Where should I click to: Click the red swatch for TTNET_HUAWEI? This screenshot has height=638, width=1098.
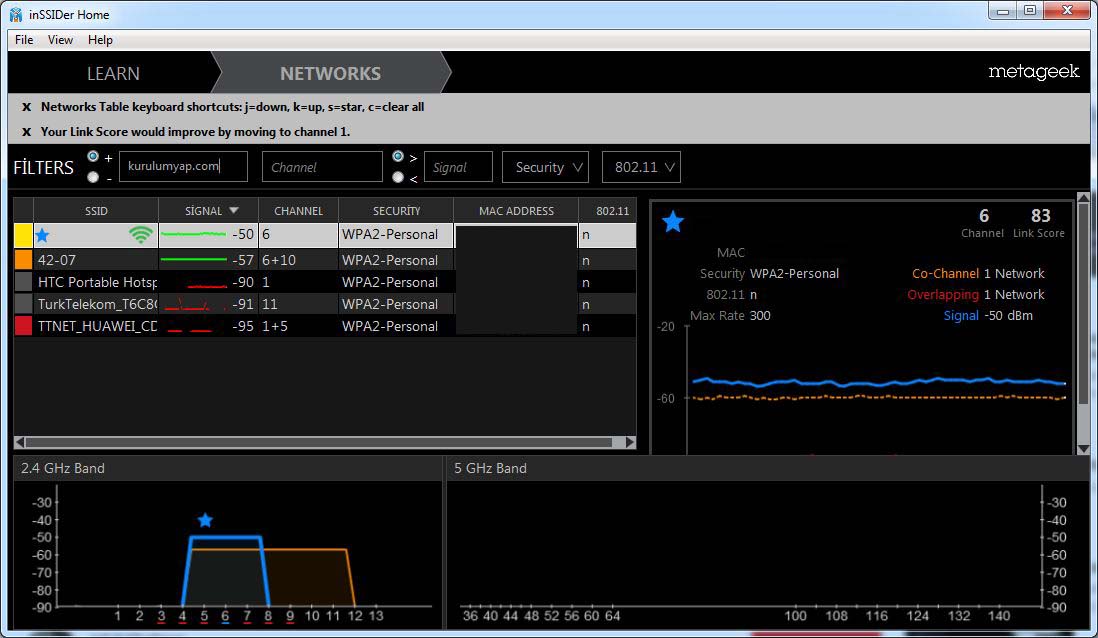[23, 326]
